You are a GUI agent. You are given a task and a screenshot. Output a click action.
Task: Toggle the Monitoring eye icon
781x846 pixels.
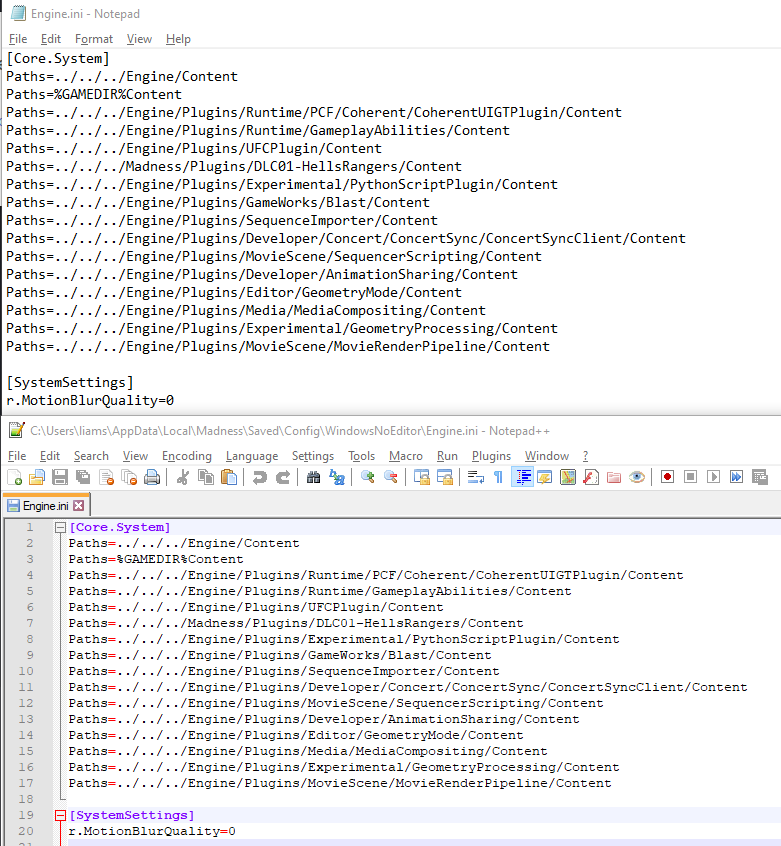pyautogui.click(x=637, y=477)
